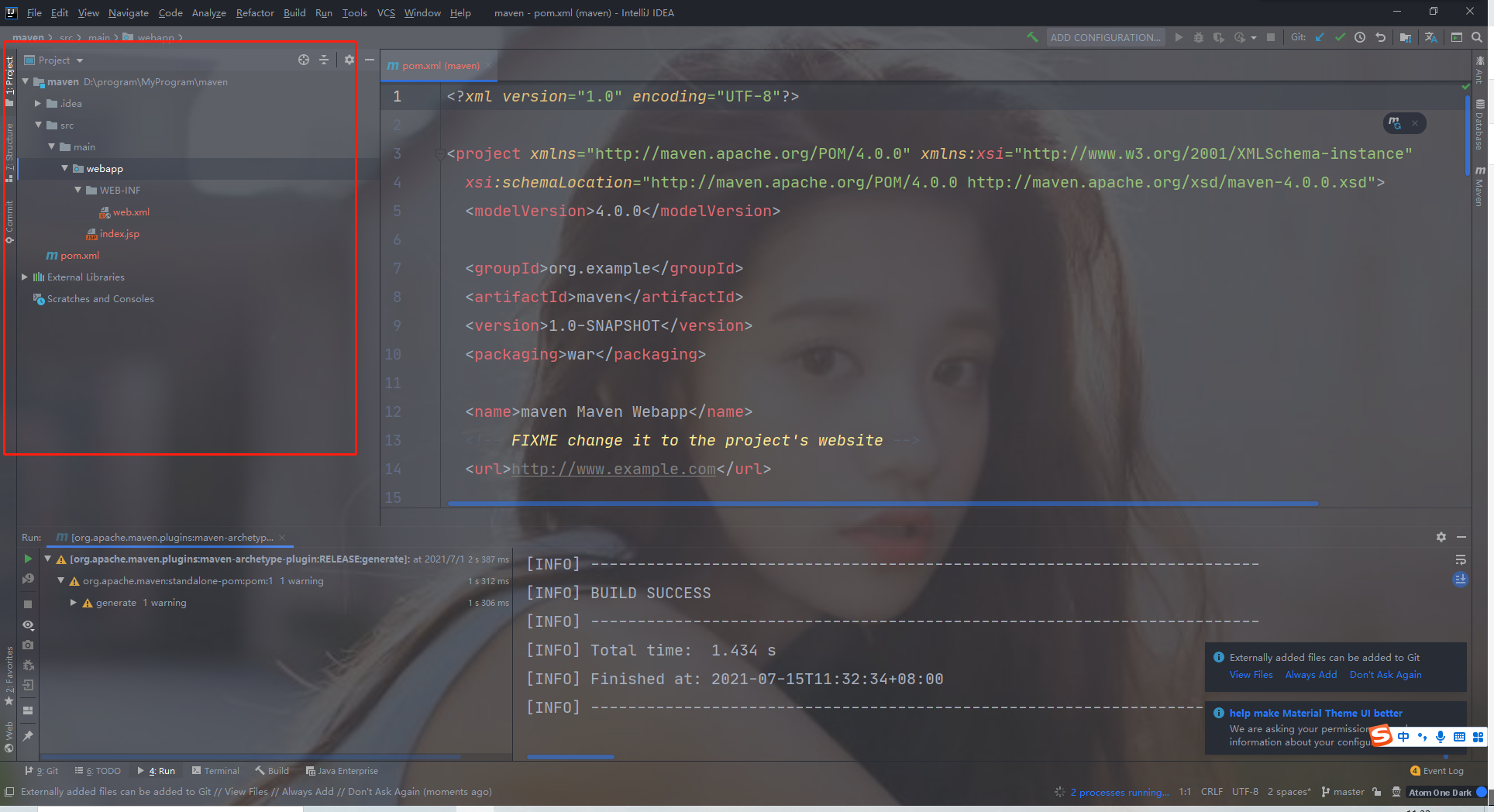Expand the .idea folder
This screenshot has height=812, width=1494.
tap(38, 103)
